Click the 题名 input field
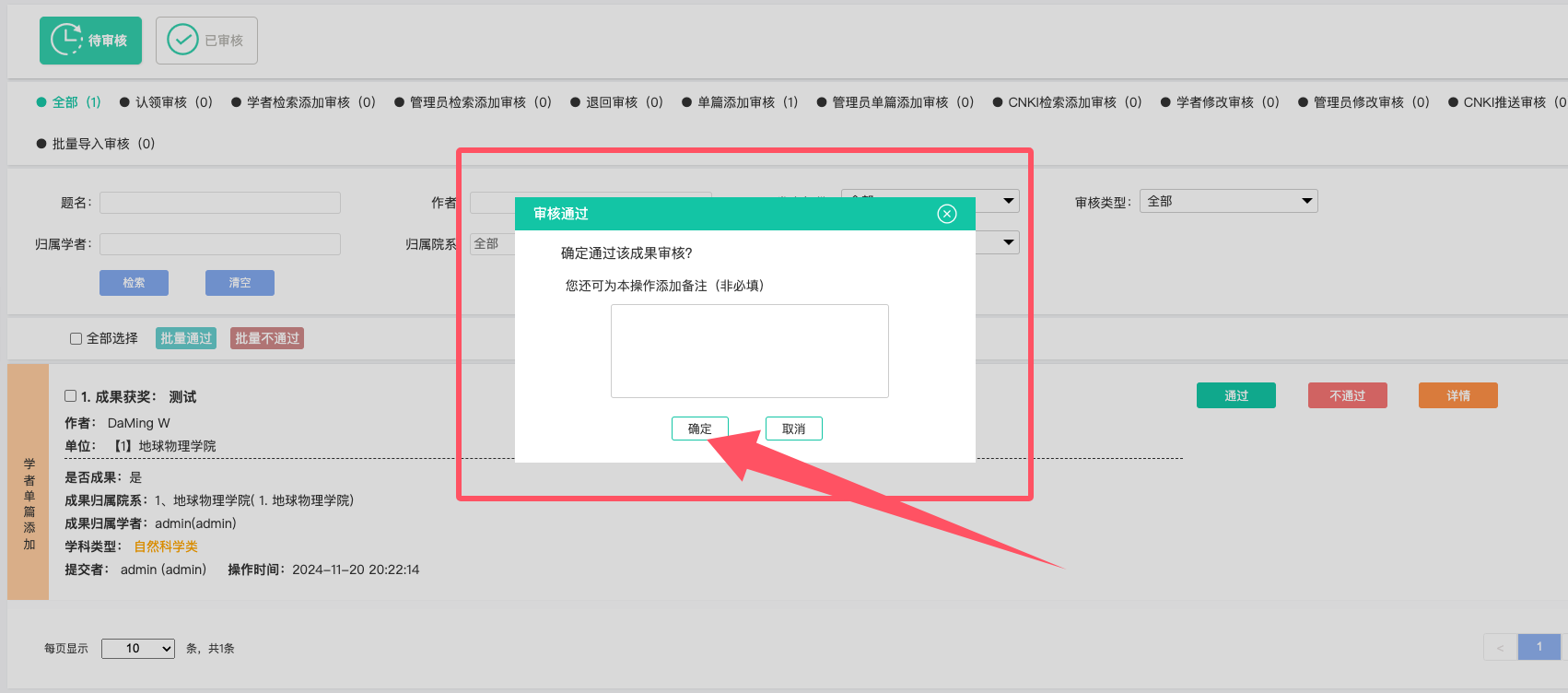Image resolution: width=1568 pixels, height=693 pixels. 220,203
